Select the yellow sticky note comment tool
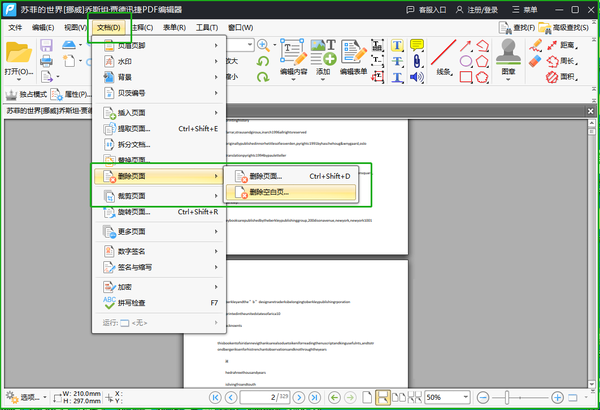The height and width of the screenshot is (410, 600). pyautogui.click(x=417, y=45)
